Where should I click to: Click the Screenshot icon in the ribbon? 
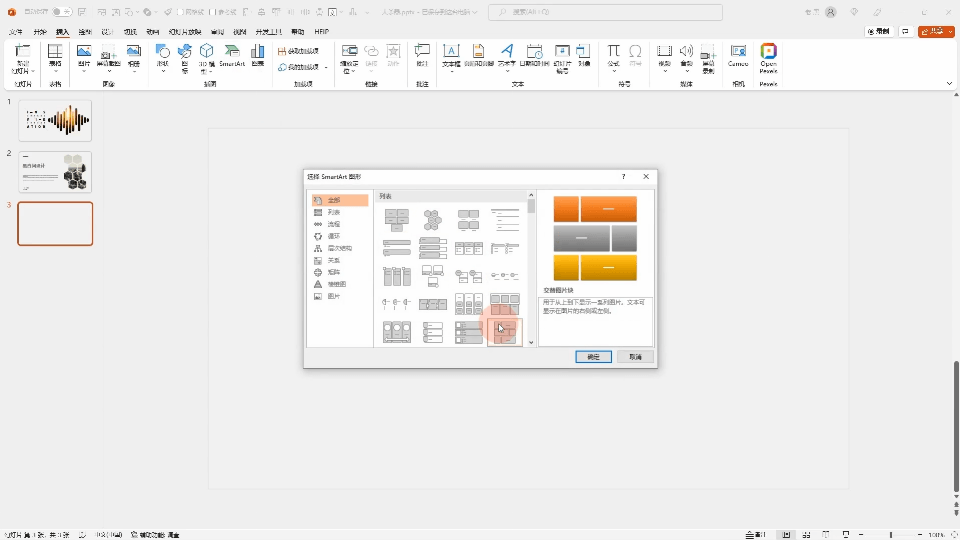(x=108, y=51)
